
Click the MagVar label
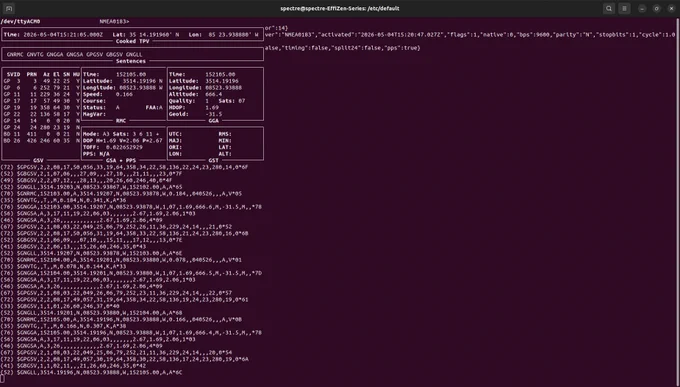(x=93, y=114)
